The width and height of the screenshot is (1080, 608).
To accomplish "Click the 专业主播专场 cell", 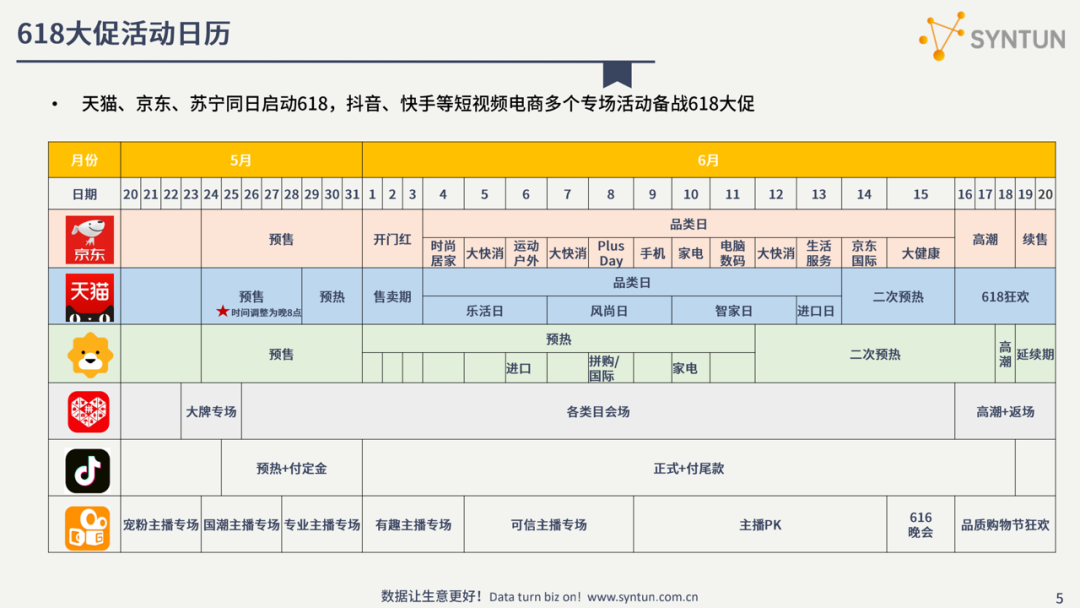I will (322, 525).
